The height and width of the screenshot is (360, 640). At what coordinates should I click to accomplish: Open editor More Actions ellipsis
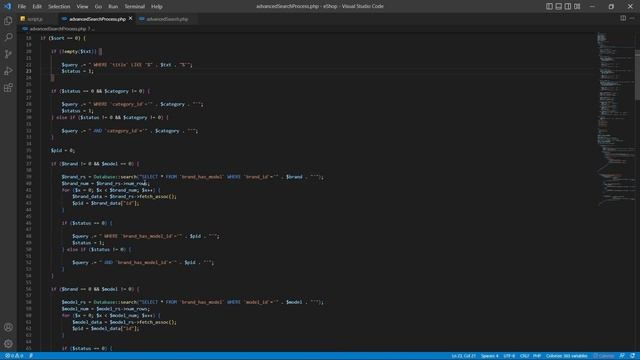click(632, 18)
